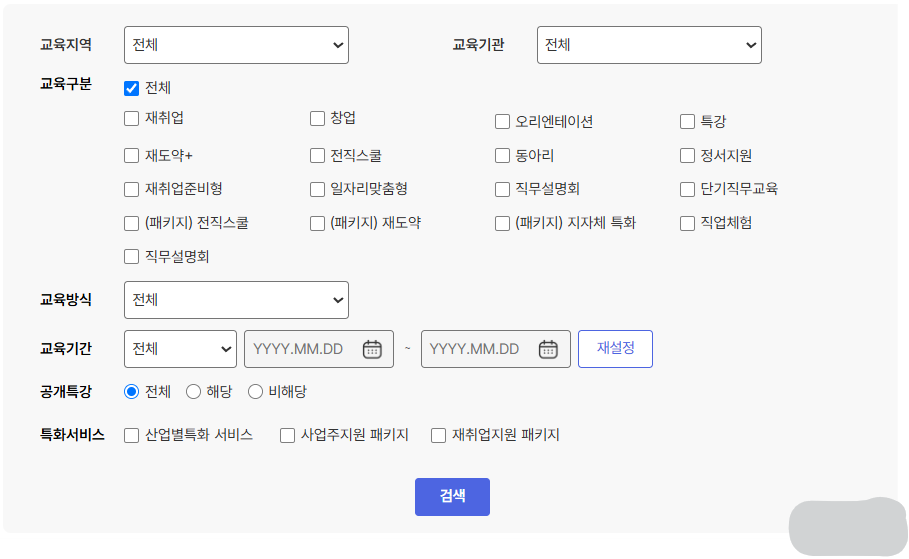Image resolution: width=909 pixels, height=559 pixels.
Task: Open the end date calendar picker icon
Action: 548,349
